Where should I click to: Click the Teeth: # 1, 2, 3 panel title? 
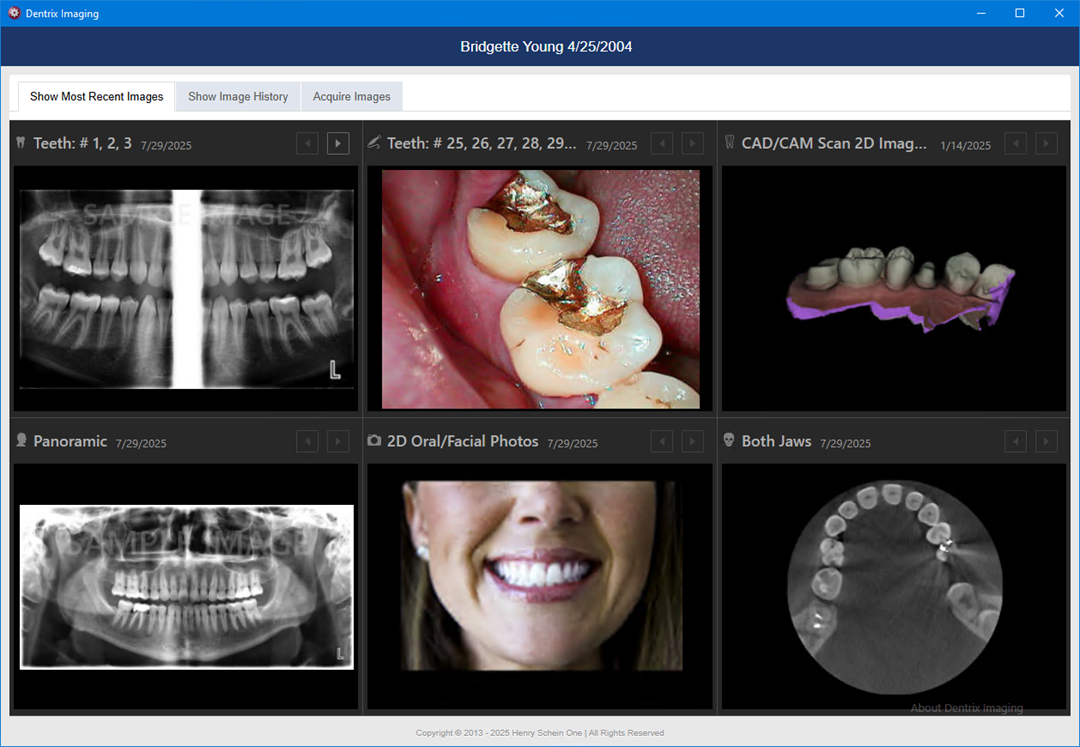click(83, 143)
